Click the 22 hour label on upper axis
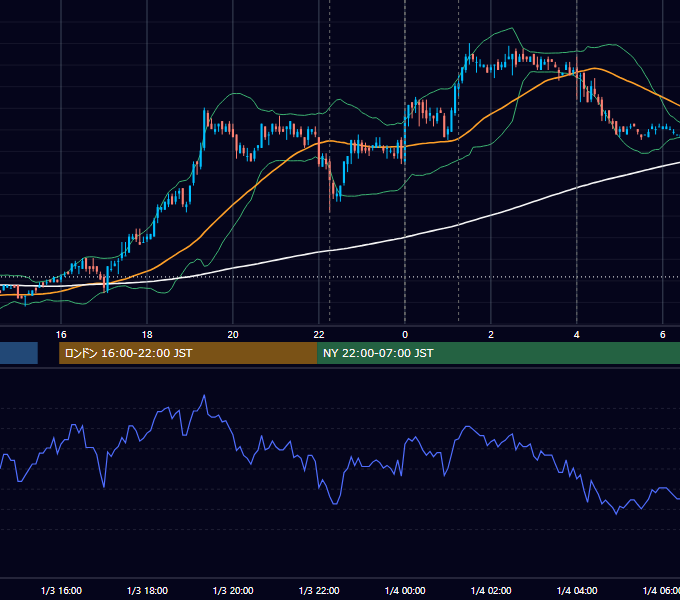 pos(319,335)
